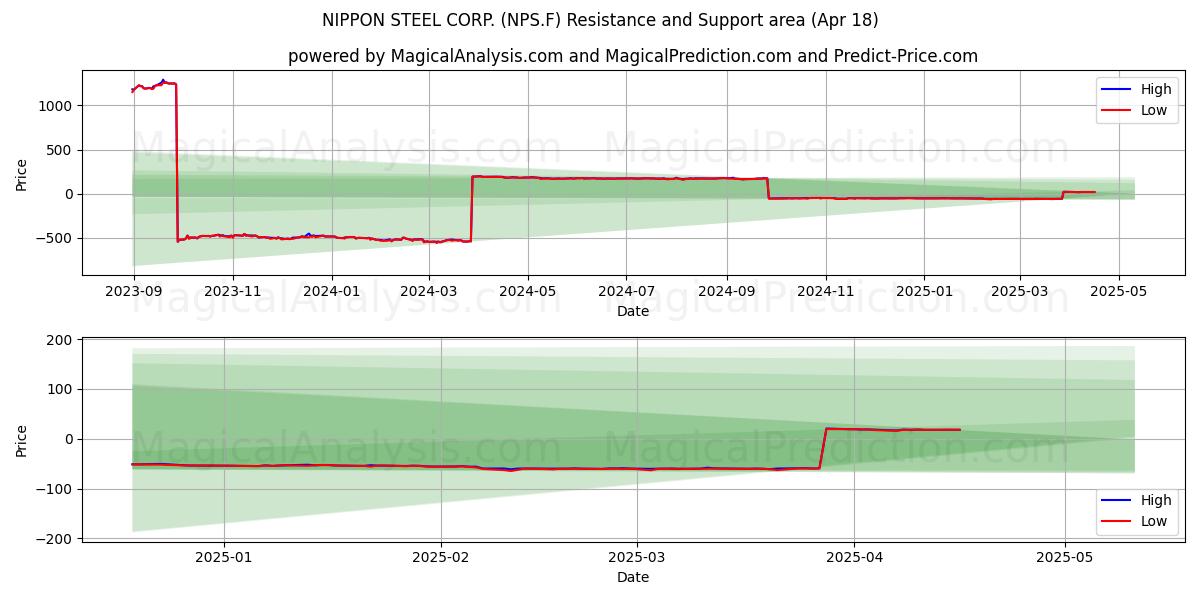The image size is (1200, 600).
Task: Click the '500' y-axis label in top chart
Action: coord(60,150)
